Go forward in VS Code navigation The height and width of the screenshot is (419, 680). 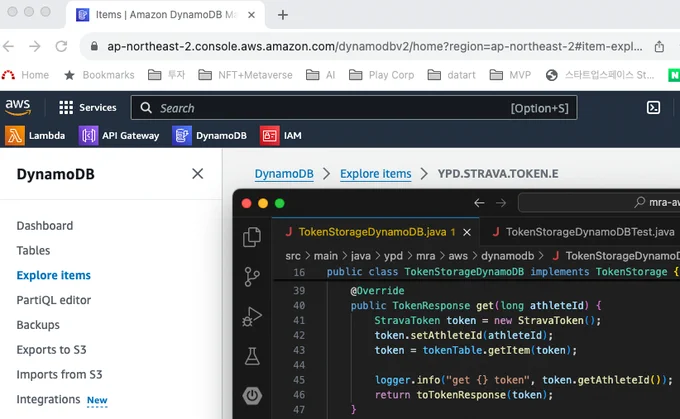(x=501, y=203)
